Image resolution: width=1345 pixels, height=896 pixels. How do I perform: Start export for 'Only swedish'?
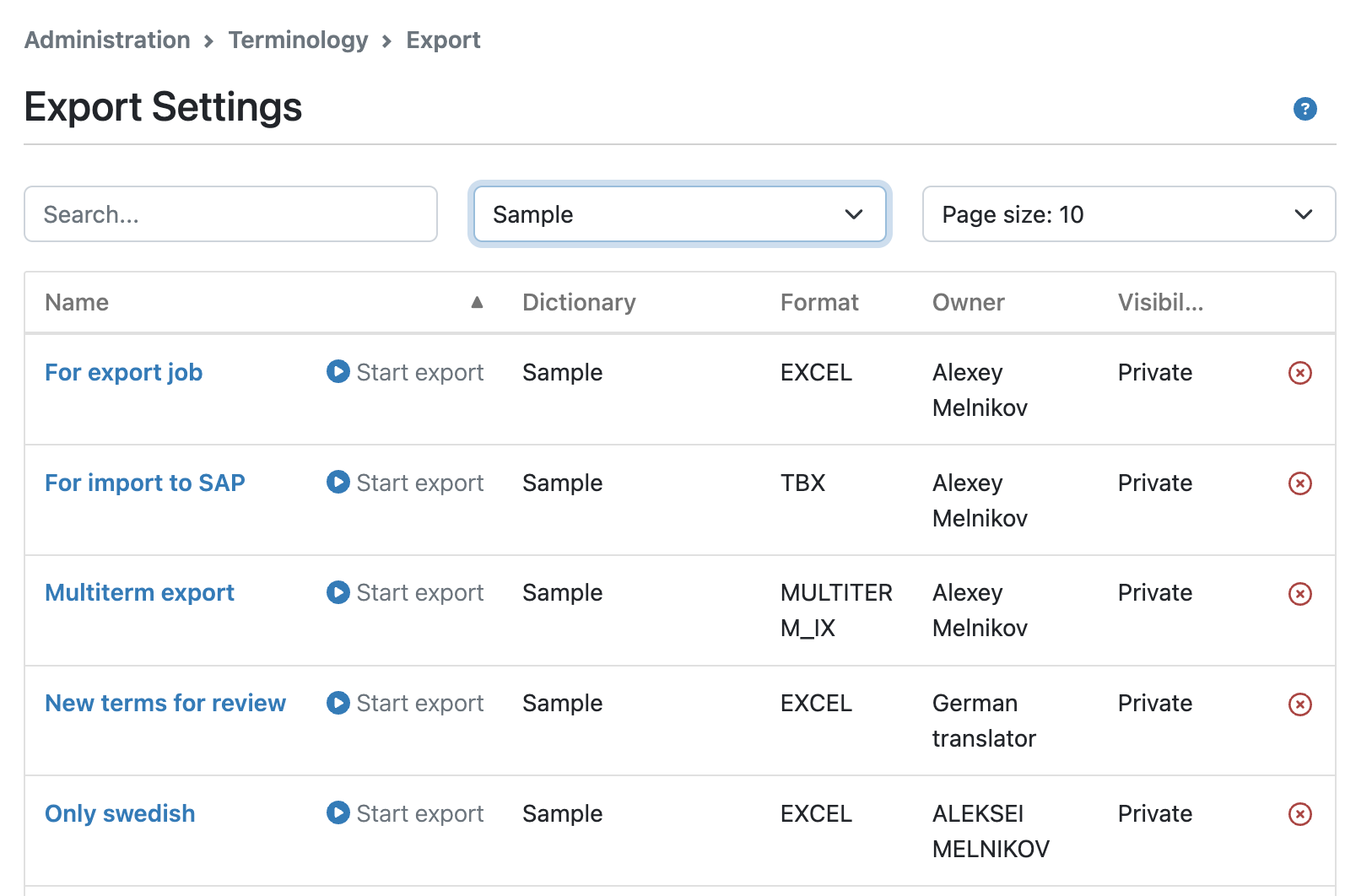point(405,813)
